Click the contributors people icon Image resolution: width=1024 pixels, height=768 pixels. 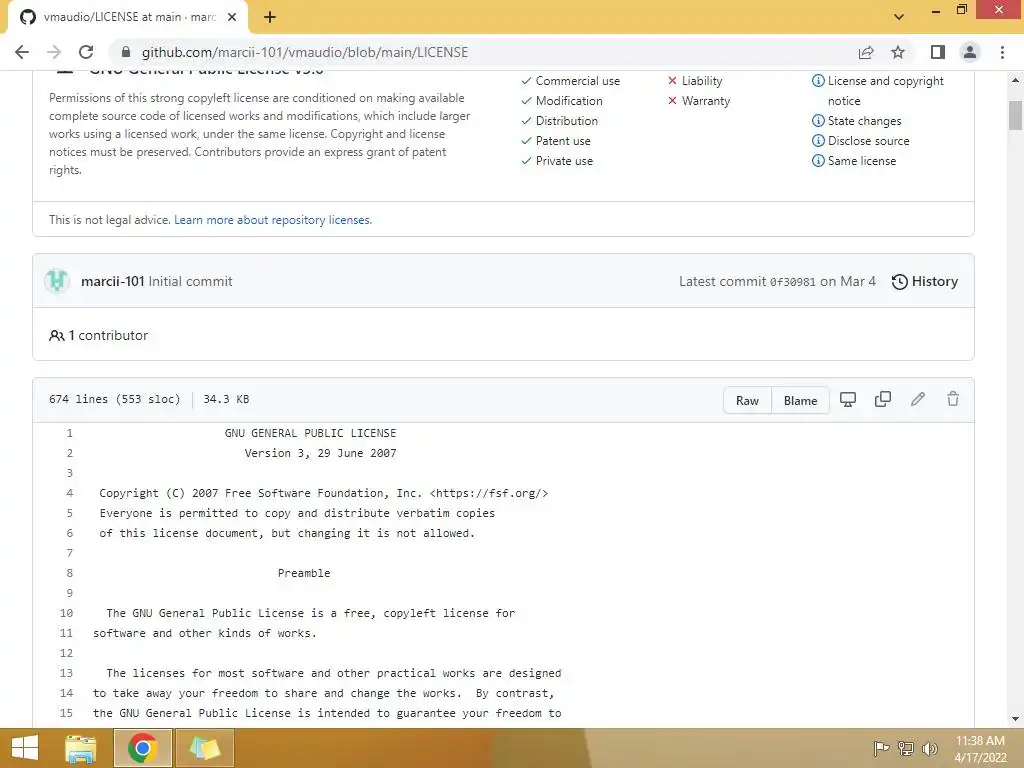[57, 335]
